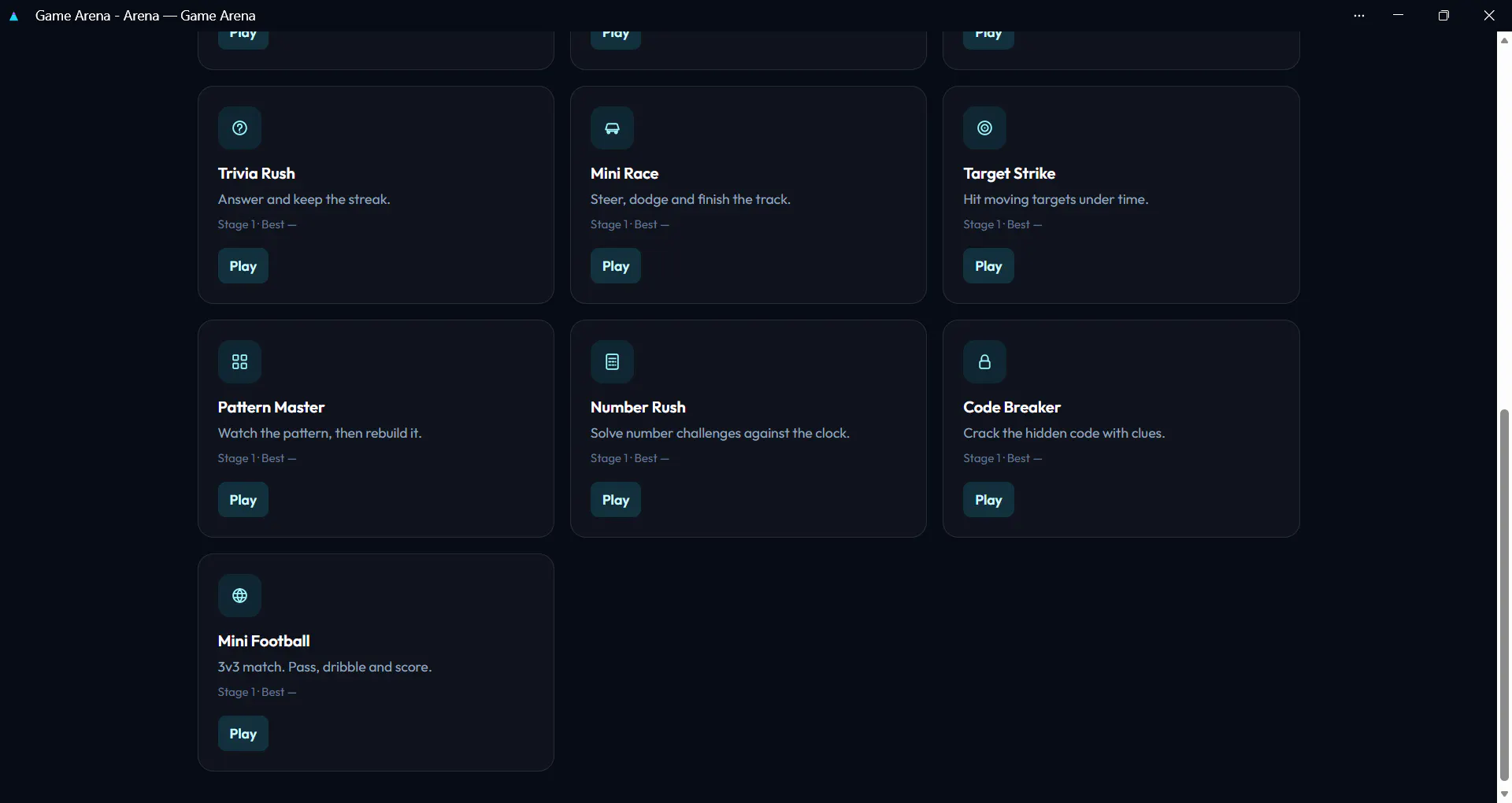Screen dimensions: 1512x803
Task: Click the Mini Football globe icon
Action: pos(239,595)
